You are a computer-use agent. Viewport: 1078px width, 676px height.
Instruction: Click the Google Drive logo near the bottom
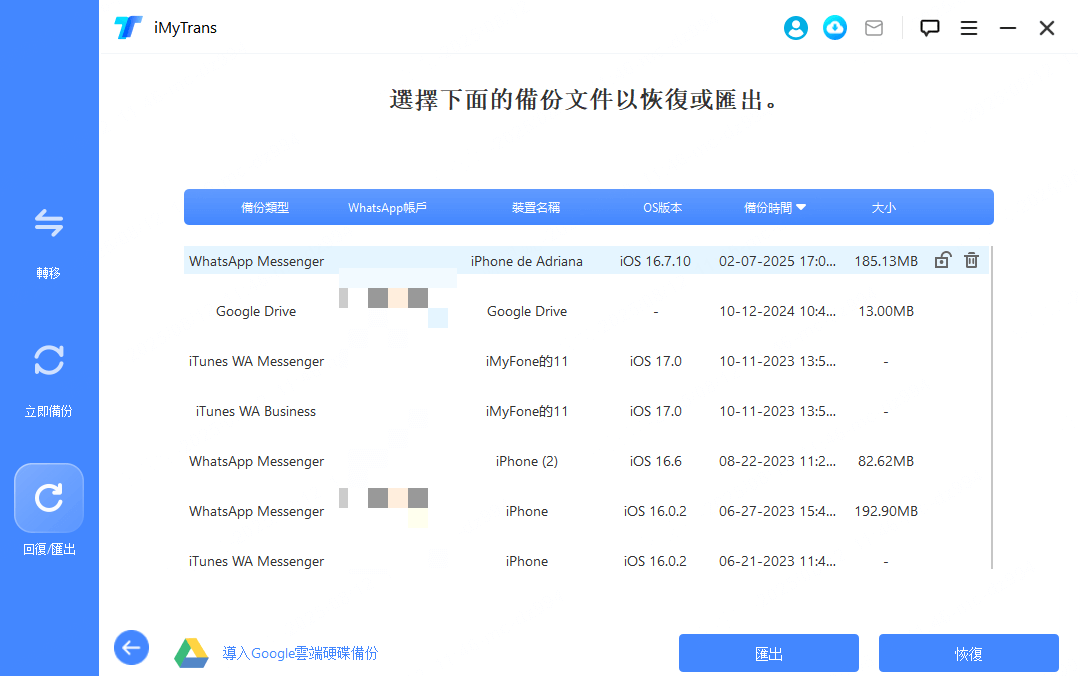(x=192, y=648)
